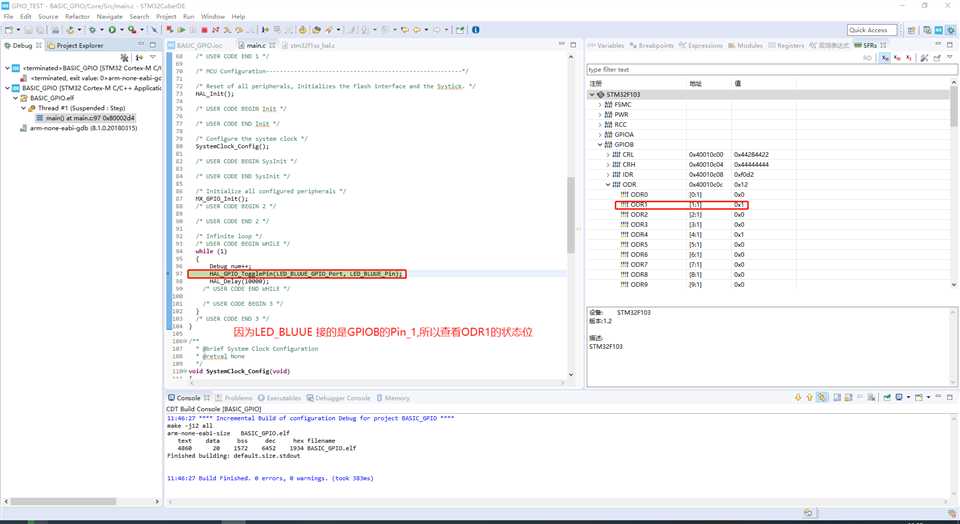Click decimal format icon in SFRs view
The image size is (960, 524).
pyautogui.click(x=897, y=58)
